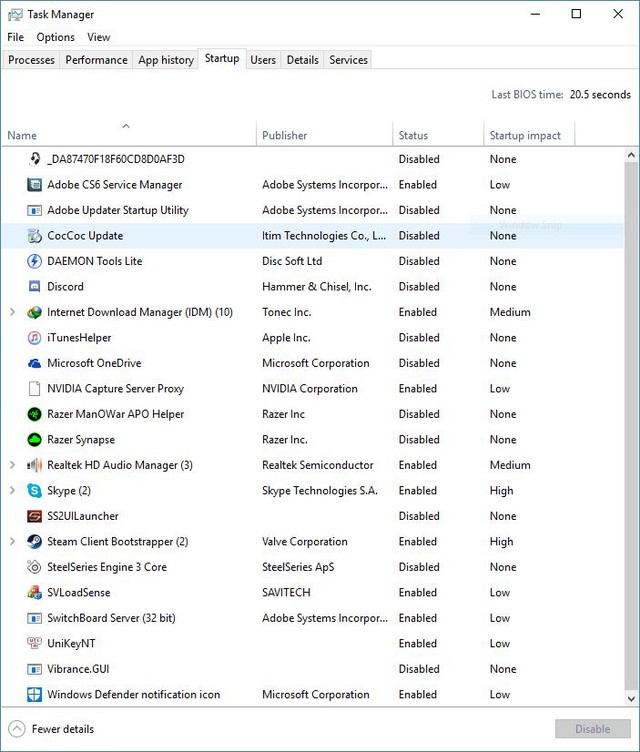Click the iTunesHelper music icon
640x752 pixels.
[x=34, y=338]
